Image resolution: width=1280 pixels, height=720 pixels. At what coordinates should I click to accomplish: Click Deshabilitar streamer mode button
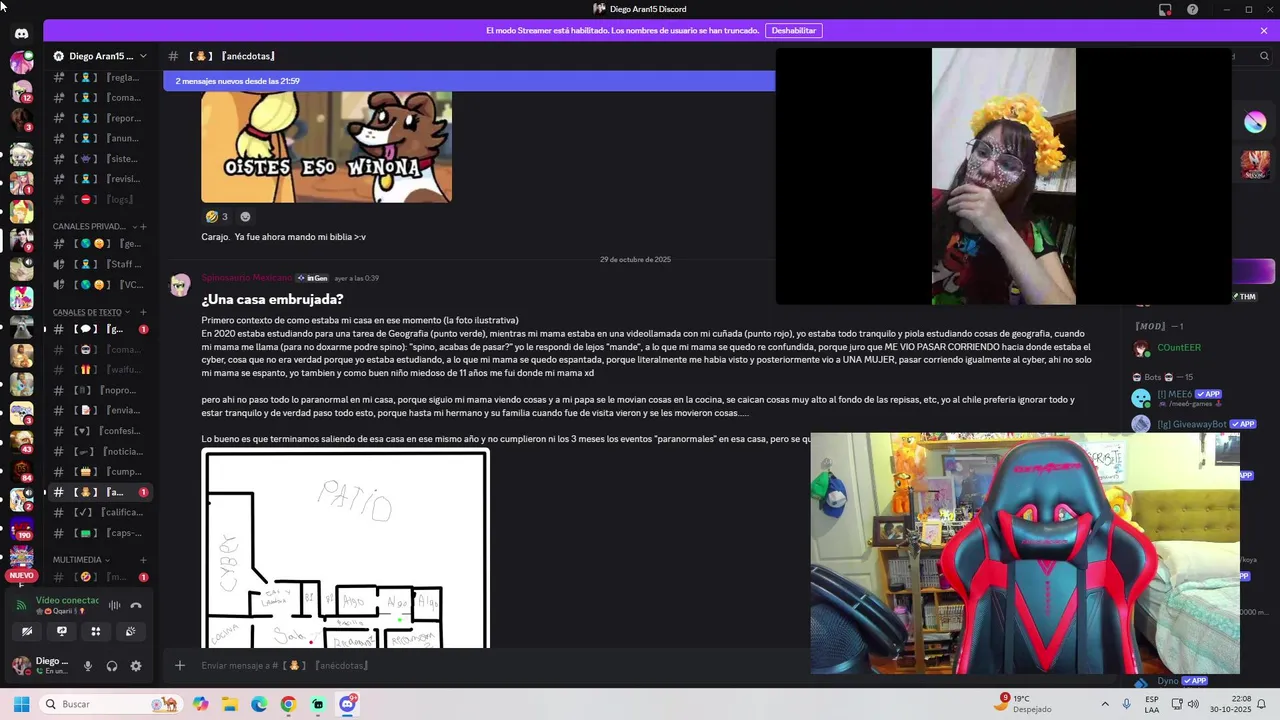[793, 31]
